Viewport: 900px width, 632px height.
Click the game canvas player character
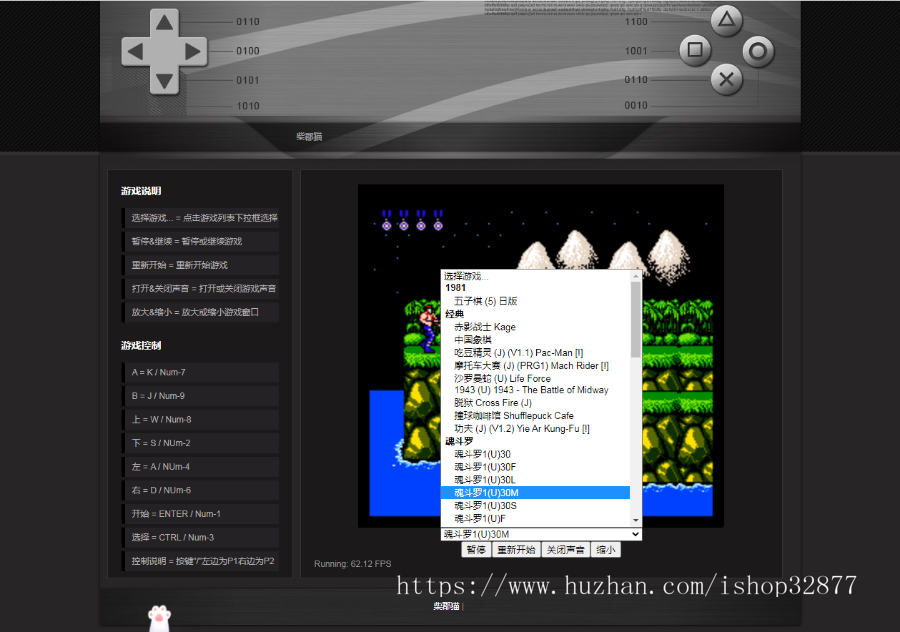(x=428, y=328)
